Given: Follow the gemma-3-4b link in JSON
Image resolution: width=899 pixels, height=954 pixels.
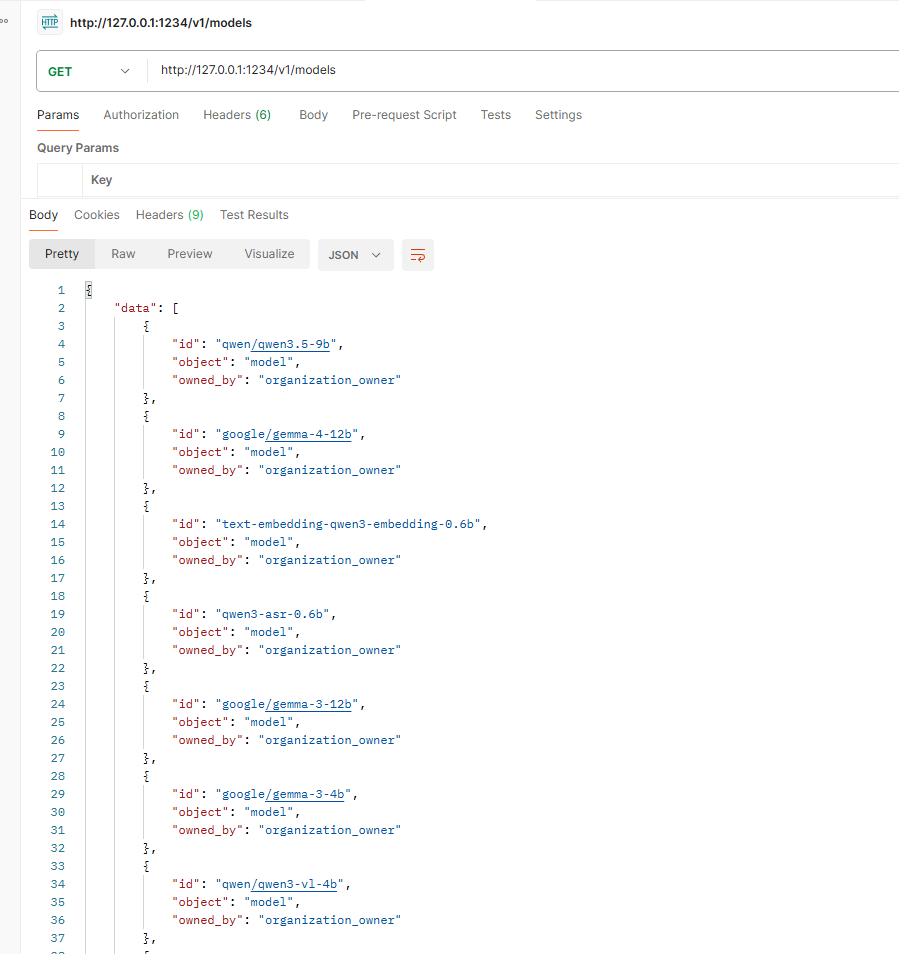Looking at the screenshot, I should 305,795.
